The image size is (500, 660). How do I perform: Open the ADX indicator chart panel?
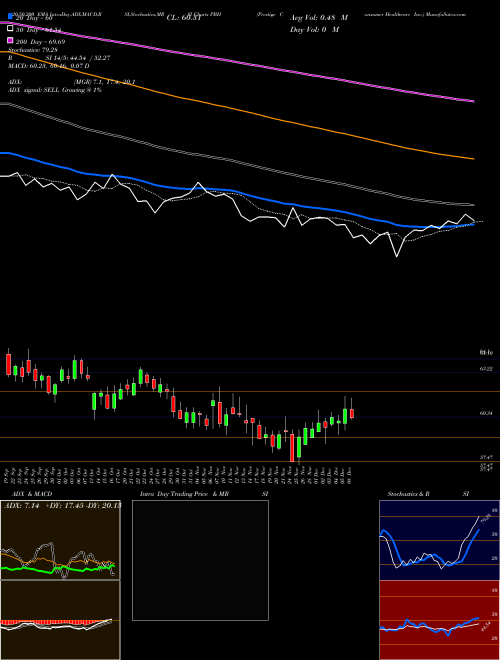(60, 540)
